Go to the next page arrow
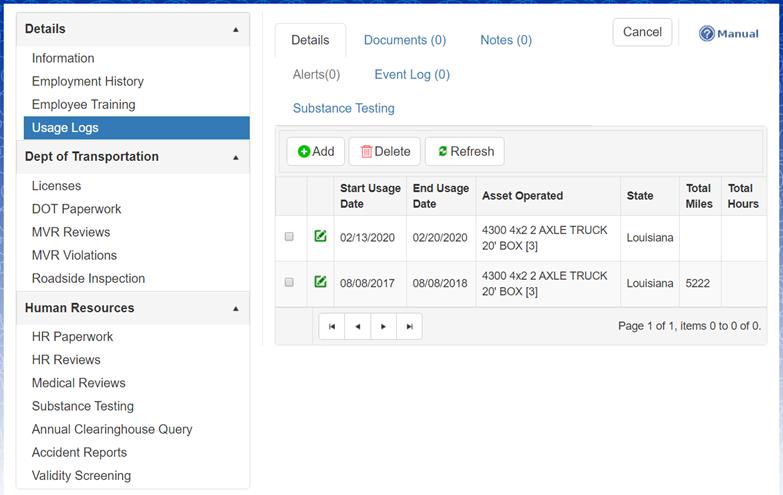This screenshot has height=495, width=783. pyautogui.click(x=383, y=326)
